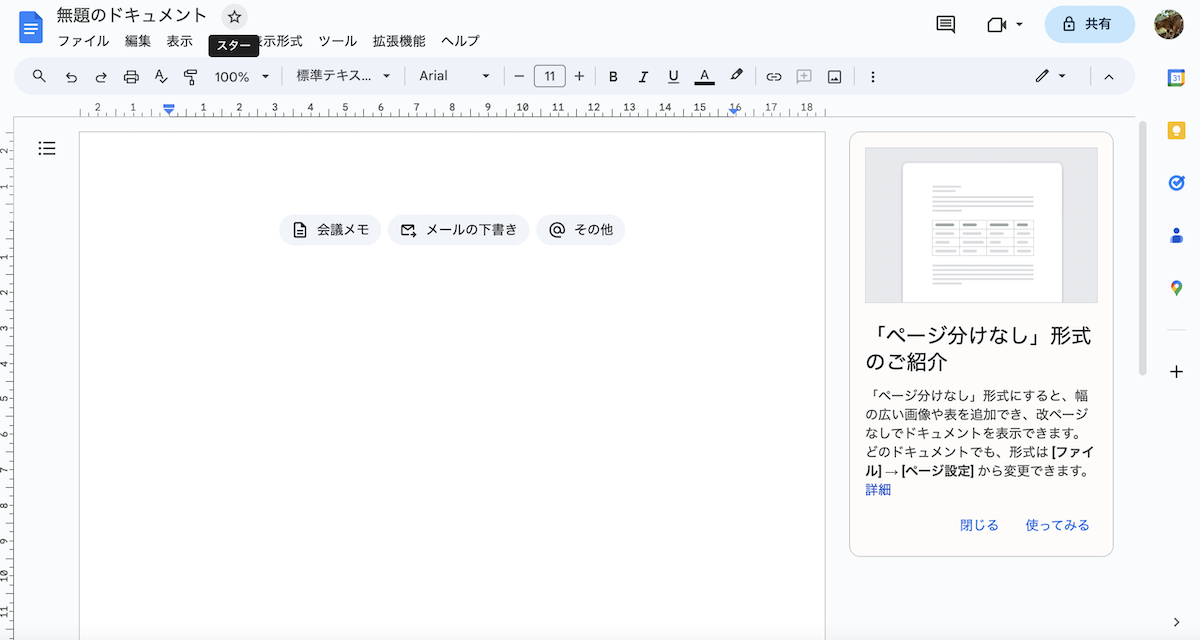Insert the 会議メモ template chip

coord(330,230)
